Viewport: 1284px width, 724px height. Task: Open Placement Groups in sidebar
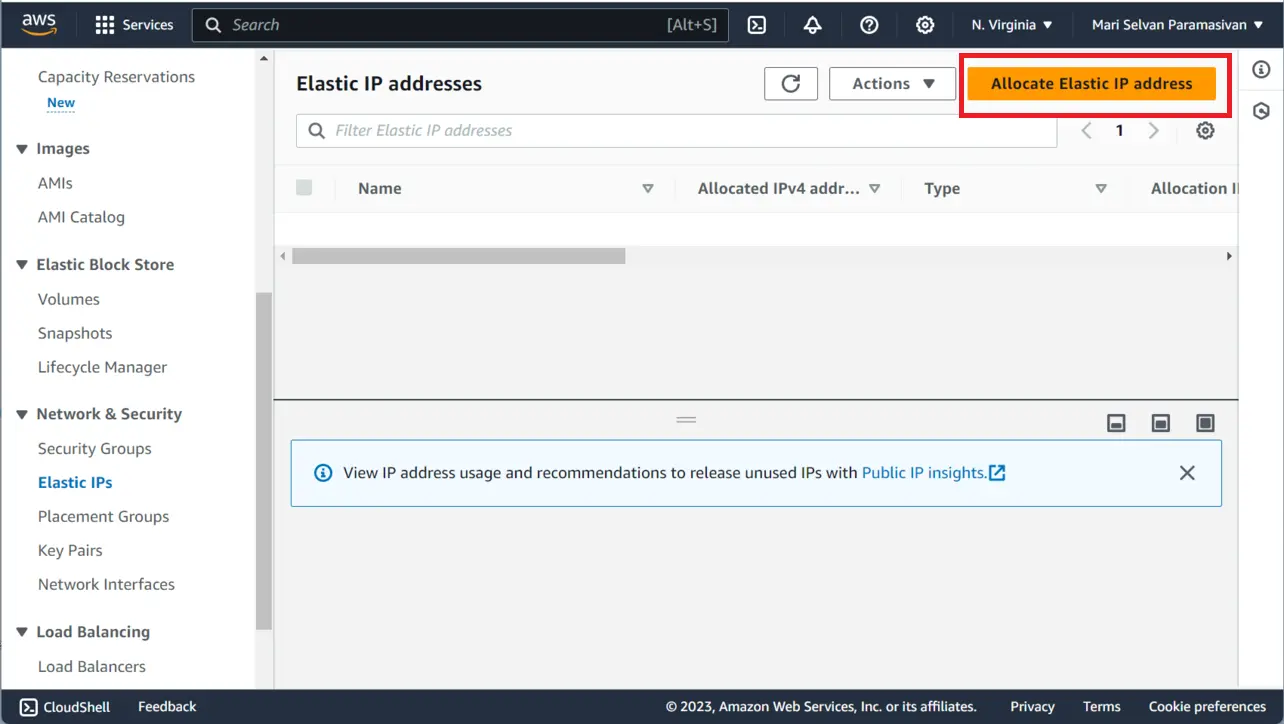pos(103,516)
